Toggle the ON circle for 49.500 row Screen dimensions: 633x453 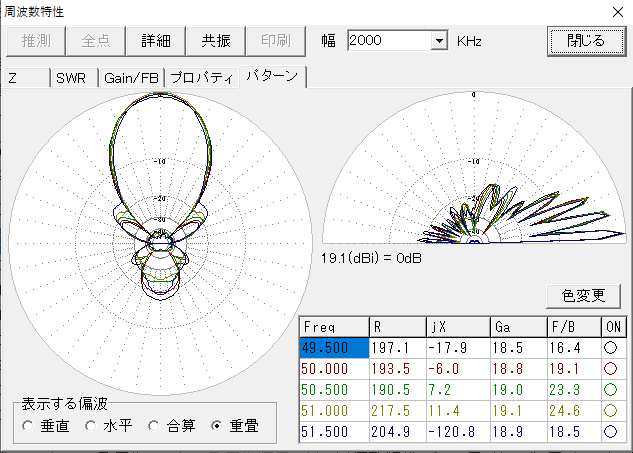tap(613, 347)
